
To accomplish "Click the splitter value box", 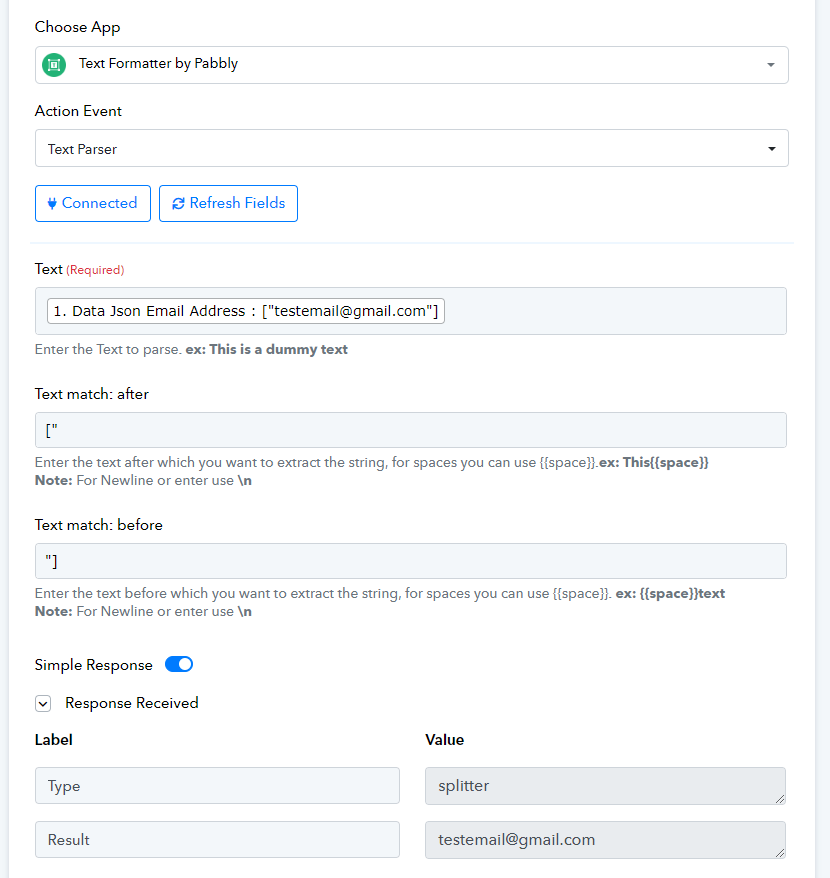I will [x=605, y=786].
